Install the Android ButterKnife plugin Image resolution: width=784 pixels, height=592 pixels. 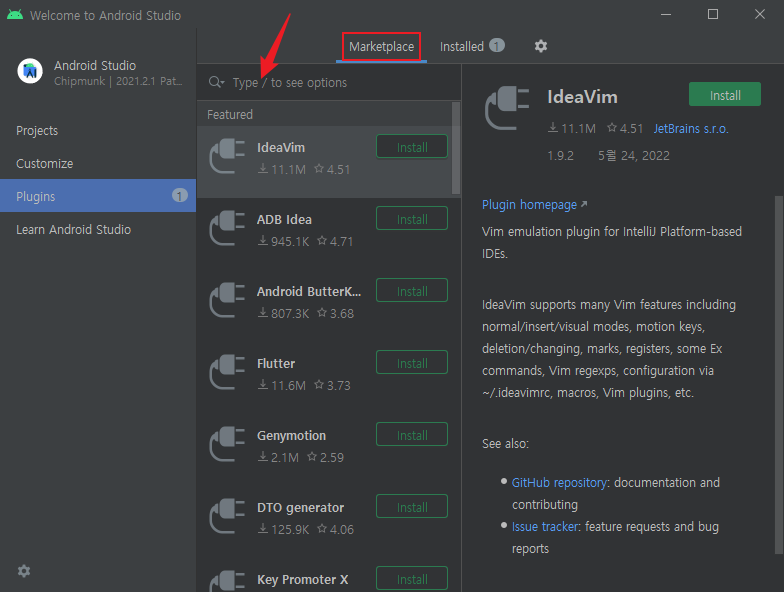tap(412, 290)
